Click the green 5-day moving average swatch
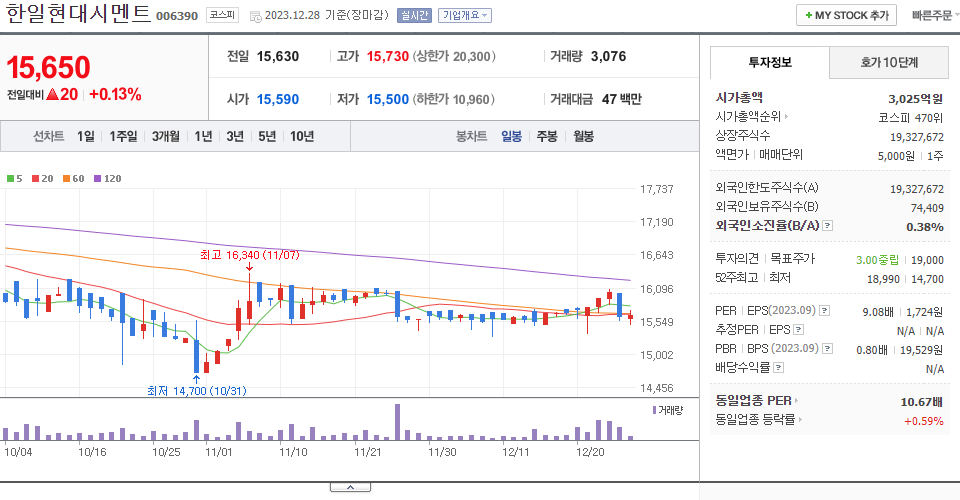 [x=10, y=179]
